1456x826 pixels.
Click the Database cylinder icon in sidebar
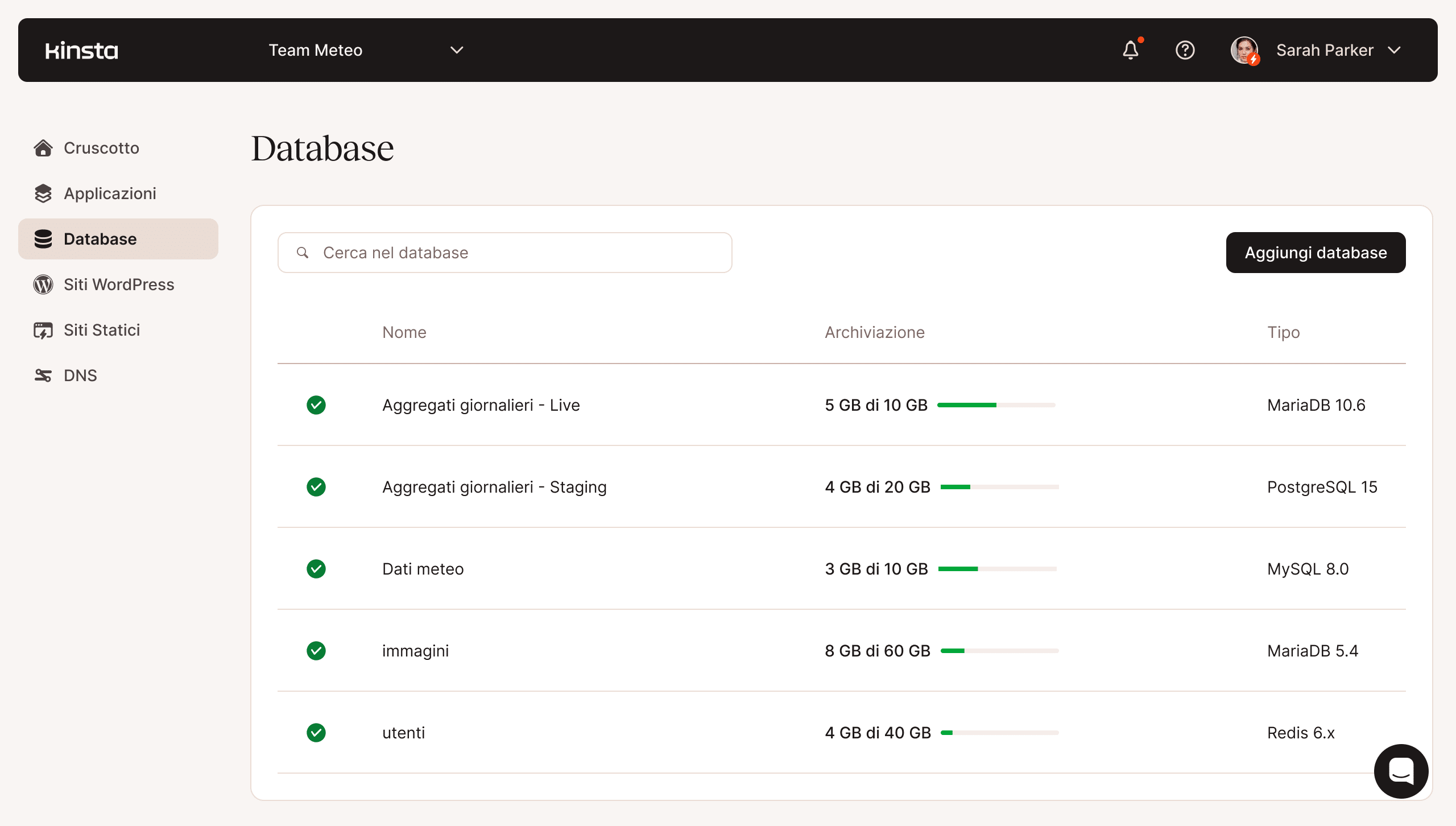click(x=44, y=239)
